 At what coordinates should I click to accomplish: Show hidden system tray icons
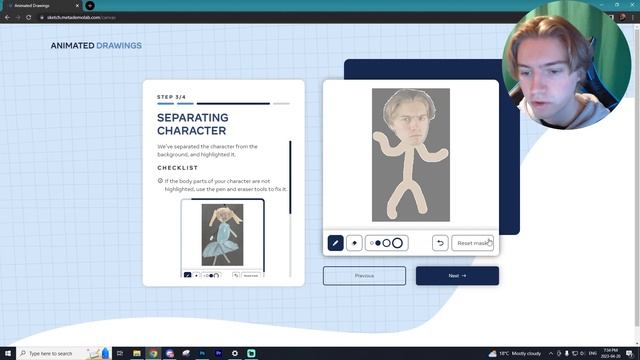[x=550, y=353]
